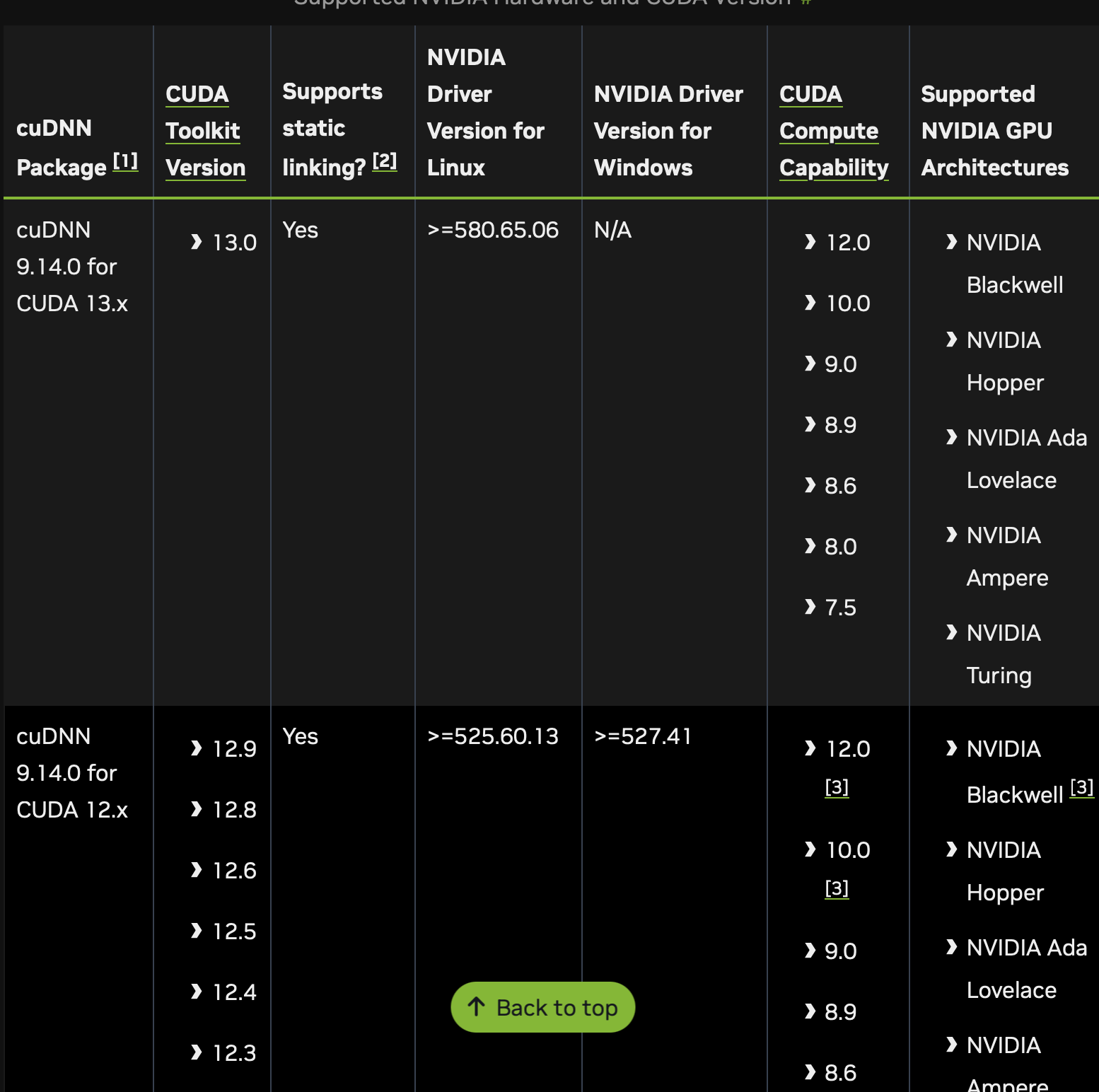
Task: Click compute capability '8.9' in CUDA 12.x row
Action: pos(841,1012)
